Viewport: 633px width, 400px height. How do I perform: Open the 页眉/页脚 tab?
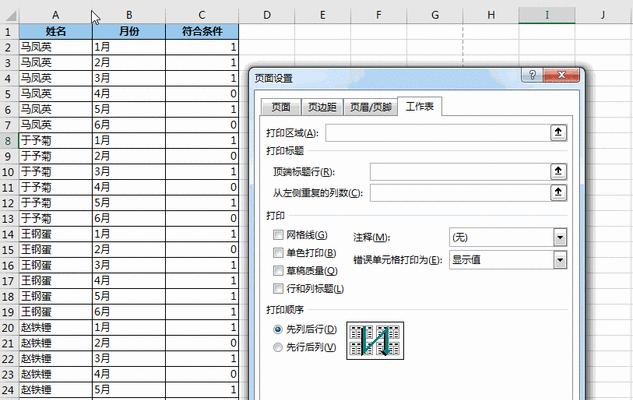372,107
